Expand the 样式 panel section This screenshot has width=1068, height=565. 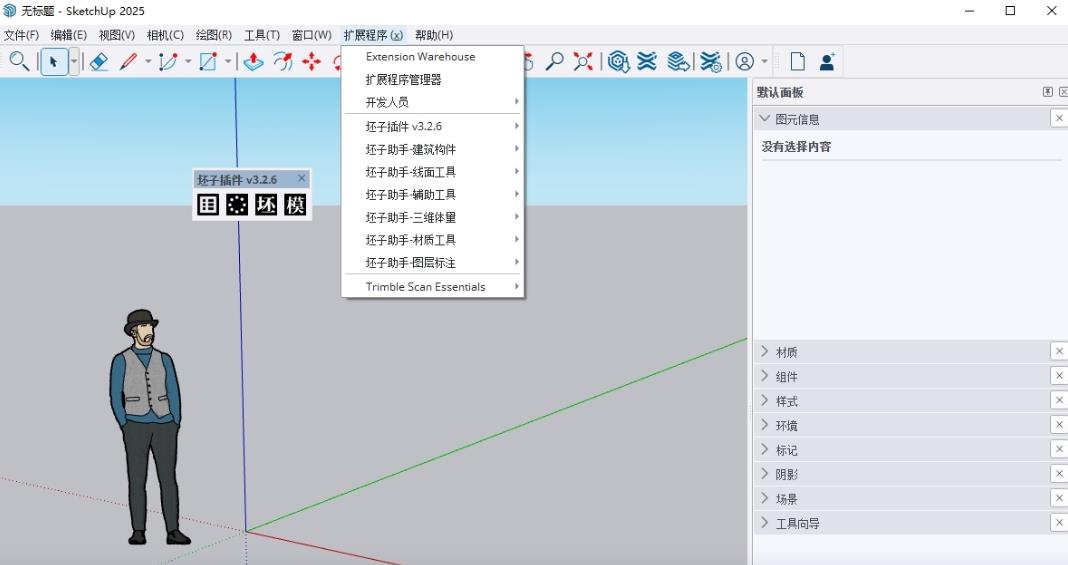pyautogui.click(x=764, y=401)
